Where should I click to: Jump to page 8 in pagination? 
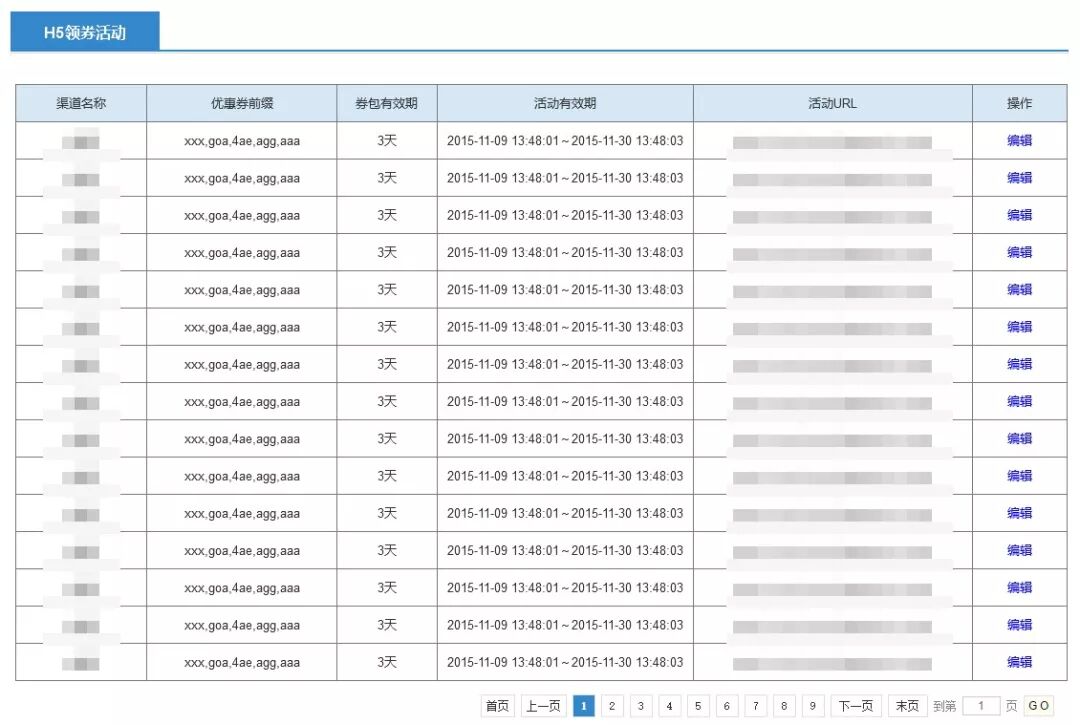tap(784, 706)
